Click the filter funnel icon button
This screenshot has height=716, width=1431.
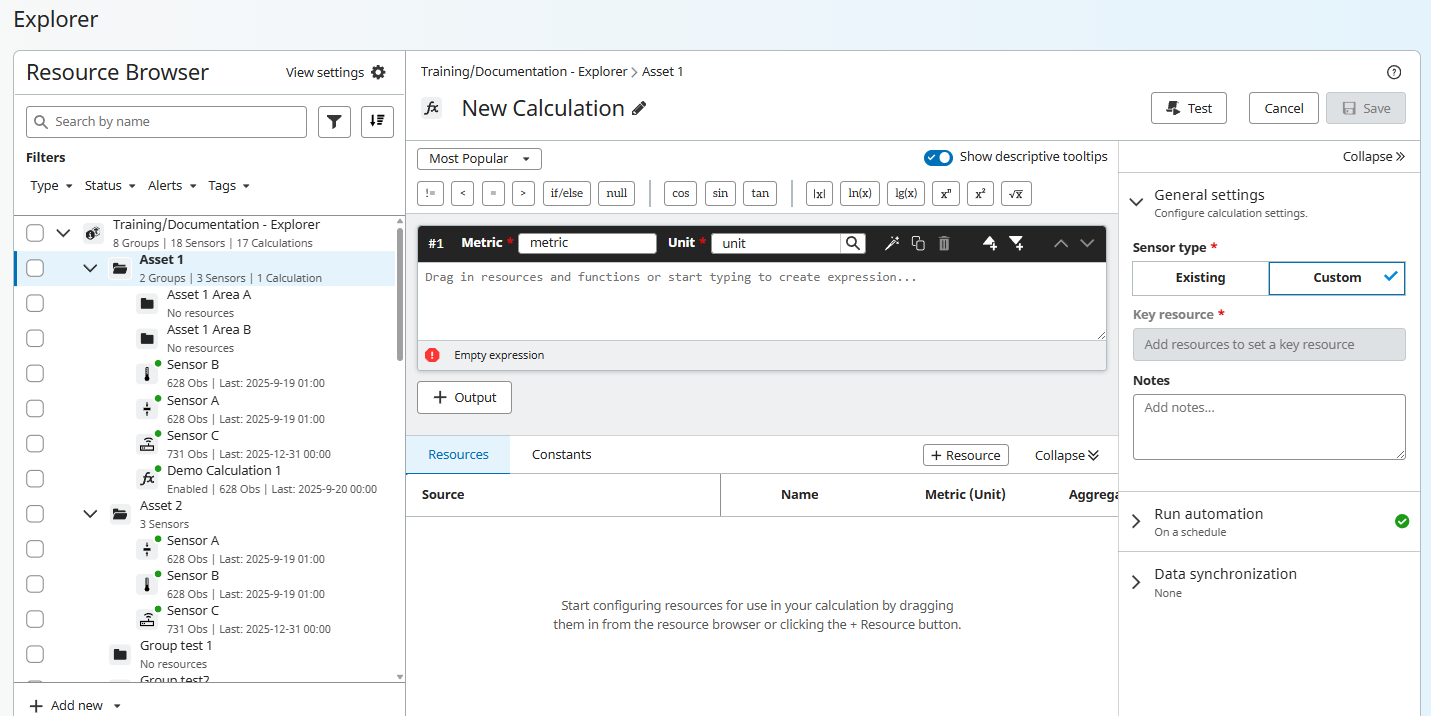[334, 122]
